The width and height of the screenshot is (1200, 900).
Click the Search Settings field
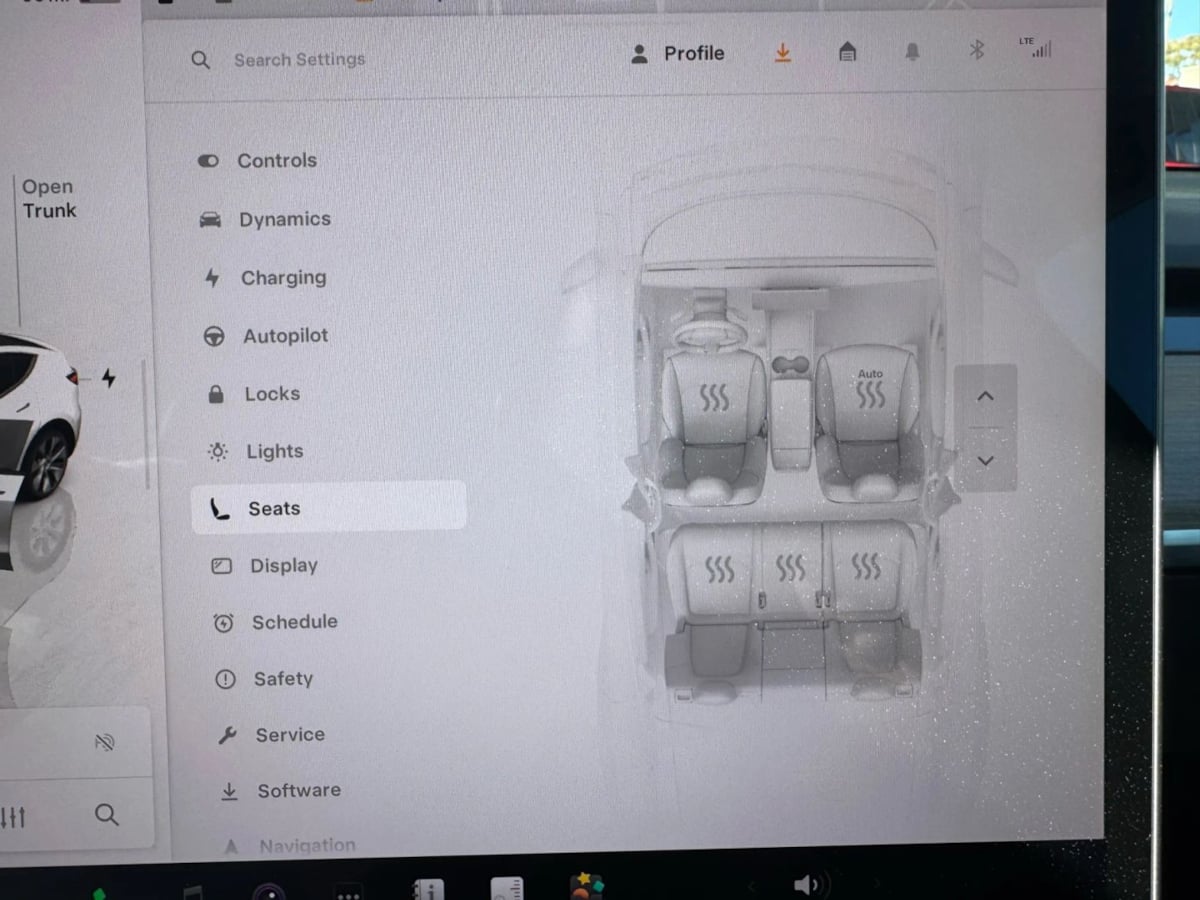299,59
